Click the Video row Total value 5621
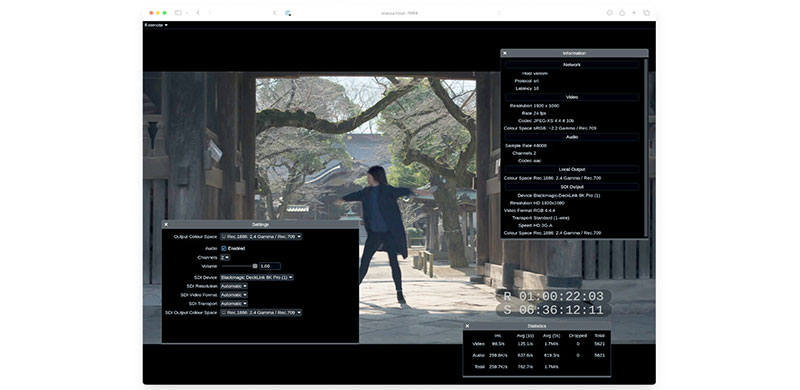This screenshot has width=800, height=390. 599,344
